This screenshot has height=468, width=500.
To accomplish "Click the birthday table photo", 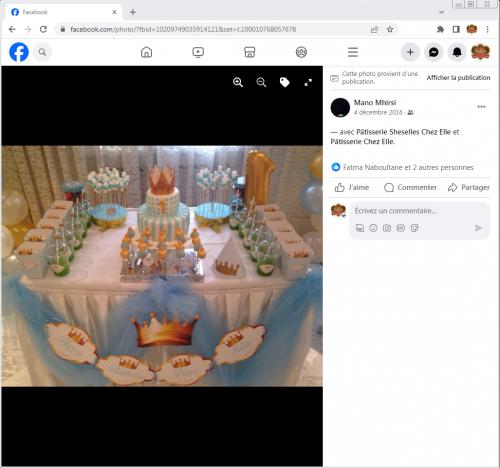I will point(162,266).
